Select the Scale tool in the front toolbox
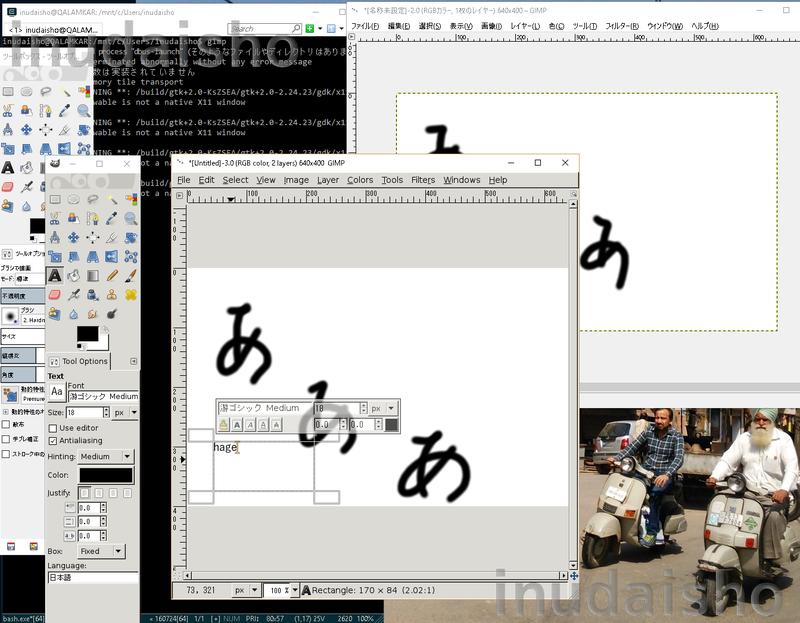 [x=55, y=257]
